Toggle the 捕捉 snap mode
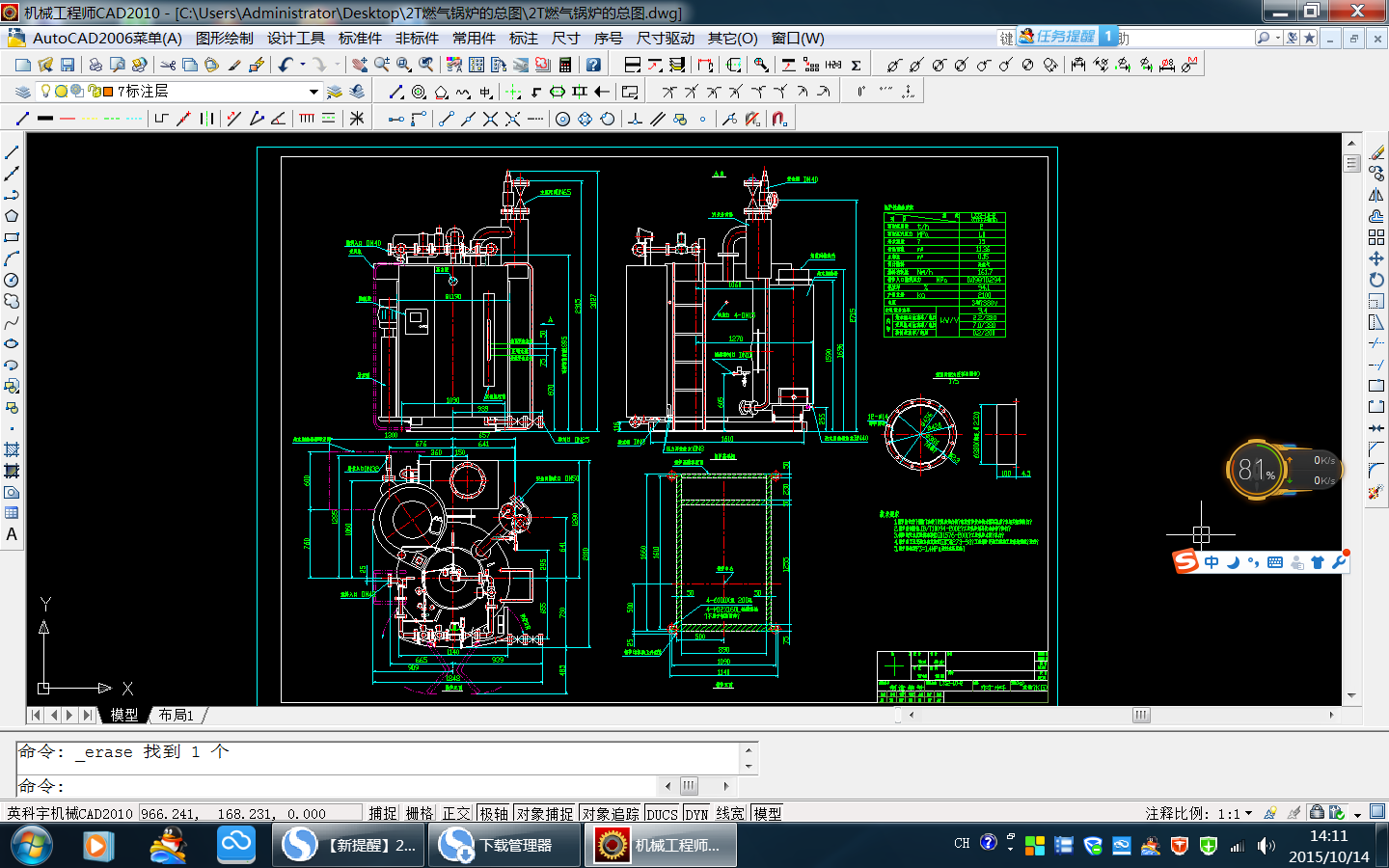Screen dimensions: 1389x868 pos(382,813)
